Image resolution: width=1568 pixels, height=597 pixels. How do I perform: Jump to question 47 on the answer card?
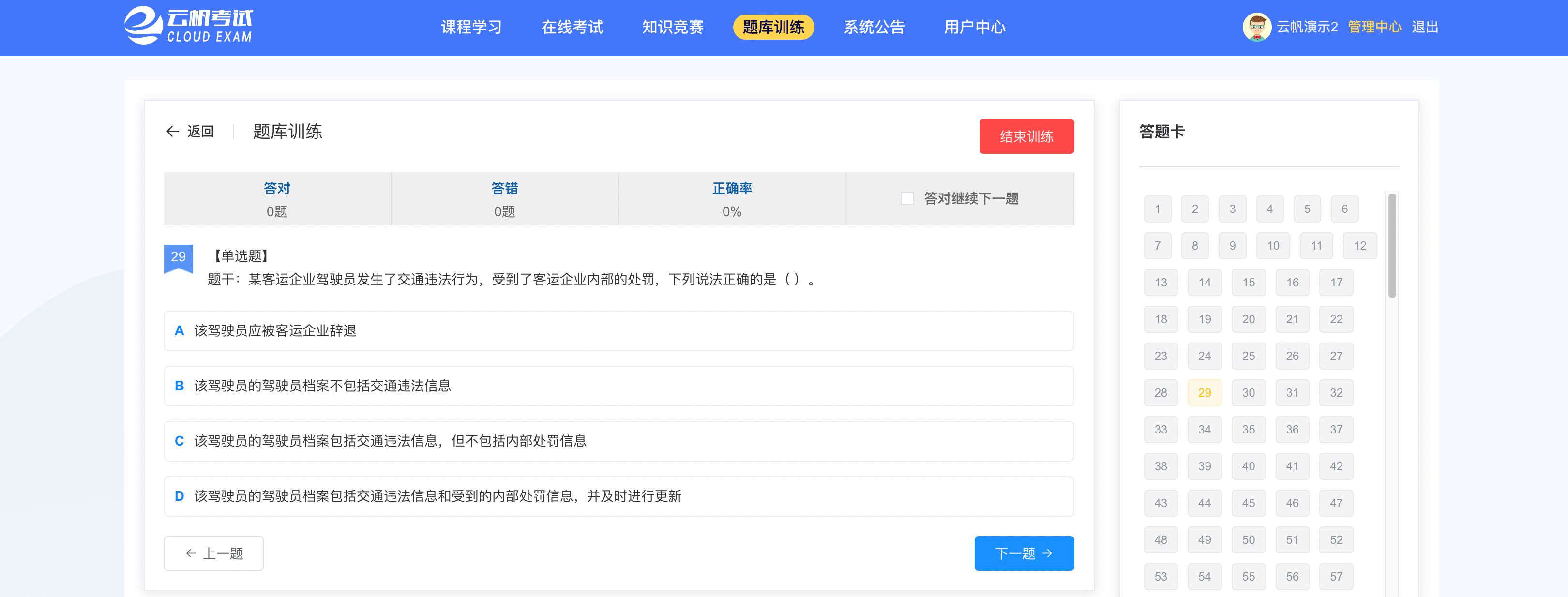1336,503
